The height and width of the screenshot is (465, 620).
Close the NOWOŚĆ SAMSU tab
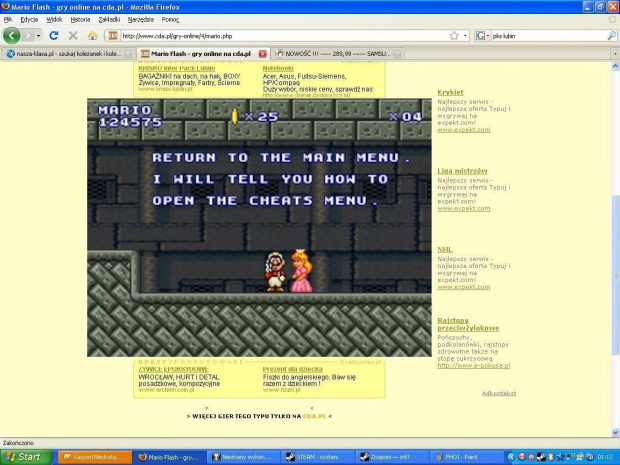click(397, 54)
